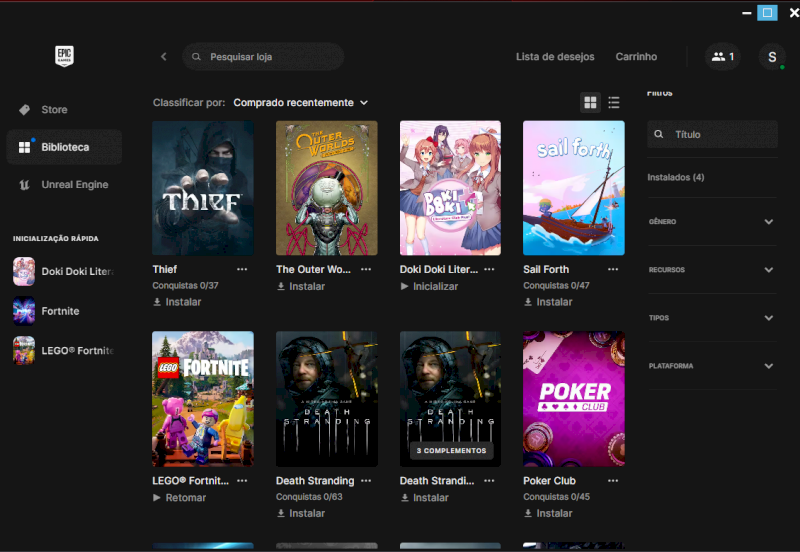Switch to list view
Image resolution: width=800 pixels, height=552 pixels.
coord(614,103)
